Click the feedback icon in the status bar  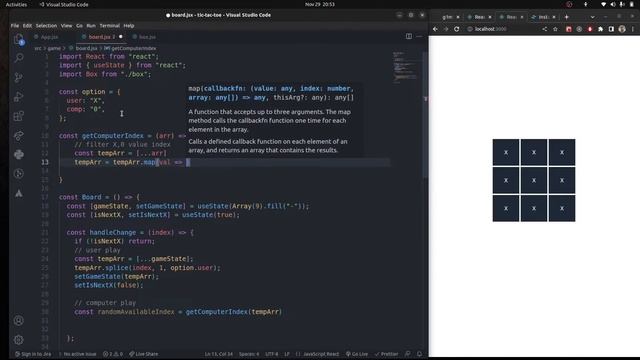coord(408,354)
